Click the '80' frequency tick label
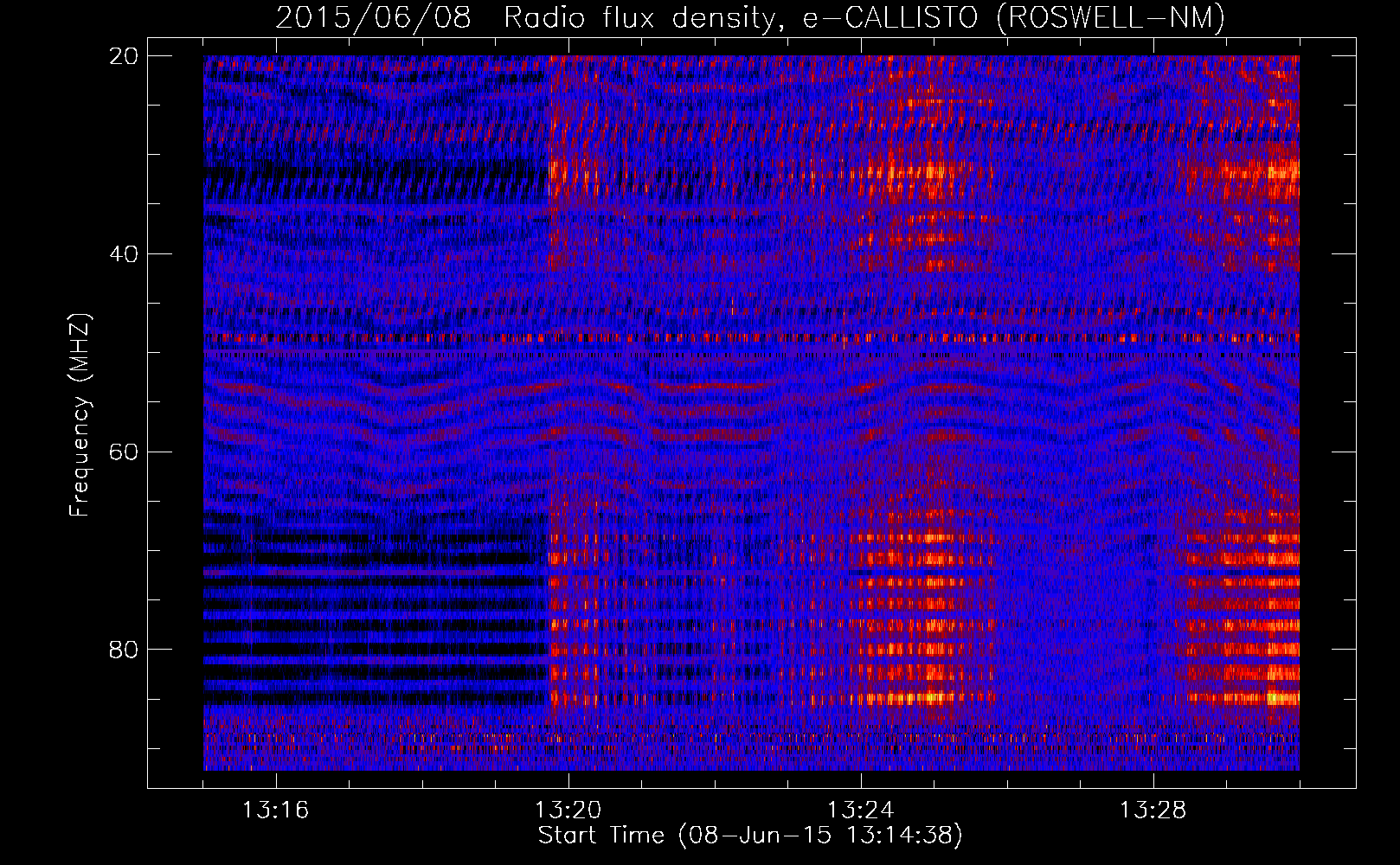 [124, 650]
